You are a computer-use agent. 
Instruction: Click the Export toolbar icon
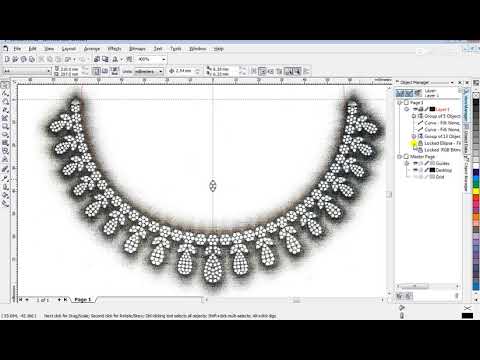point(105,59)
